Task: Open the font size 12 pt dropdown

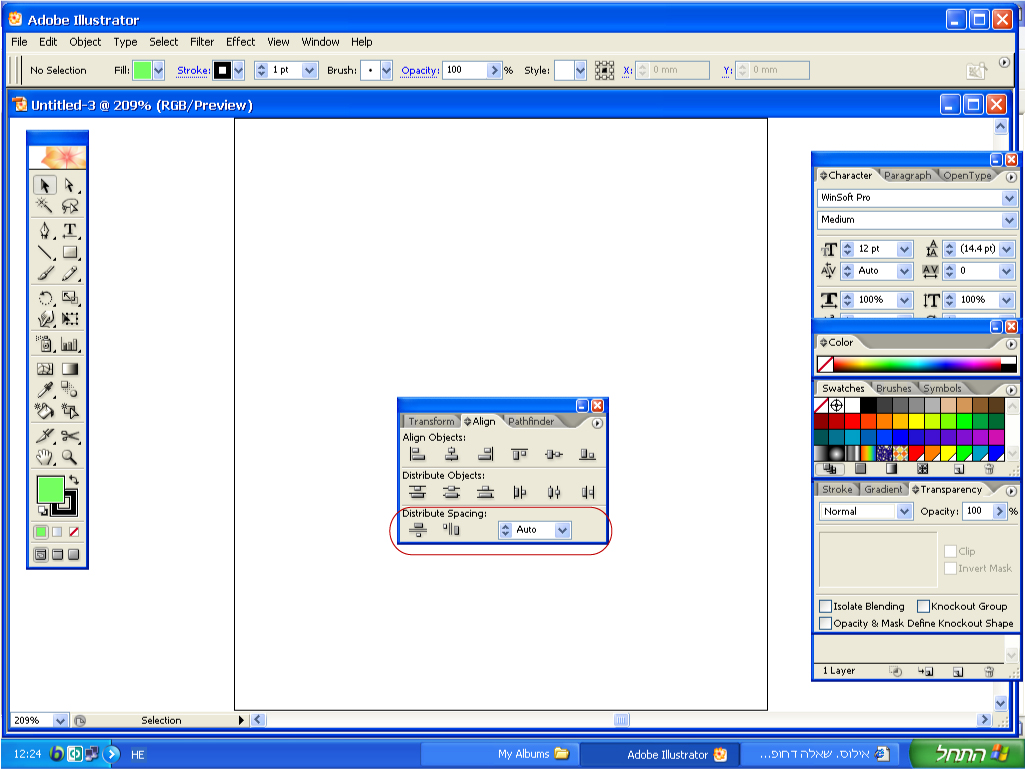Action: pyautogui.click(x=905, y=249)
